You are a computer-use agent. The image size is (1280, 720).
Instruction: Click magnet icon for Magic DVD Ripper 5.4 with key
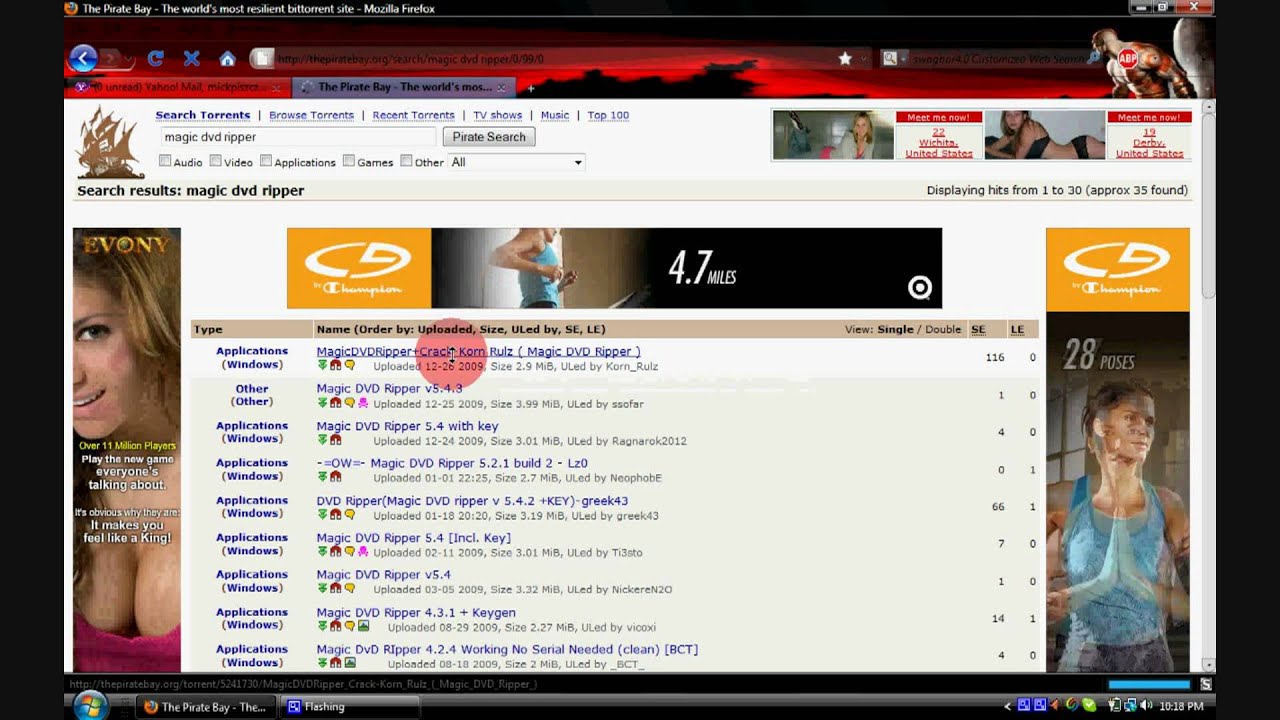(x=335, y=440)
